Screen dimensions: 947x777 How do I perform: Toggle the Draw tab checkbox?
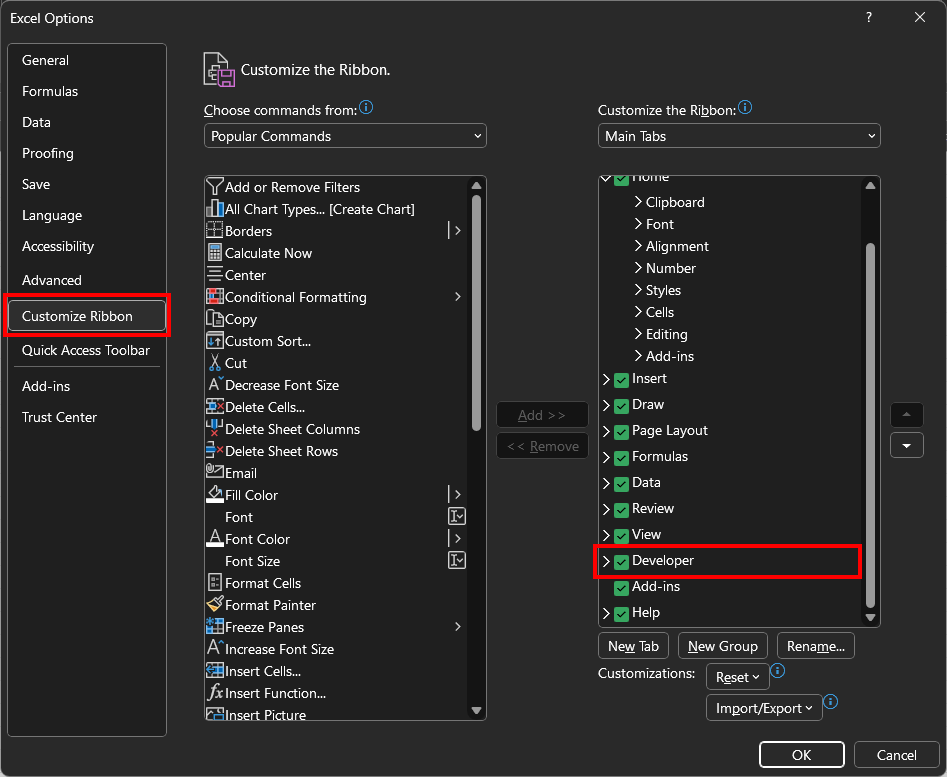[x=621, y=405]
